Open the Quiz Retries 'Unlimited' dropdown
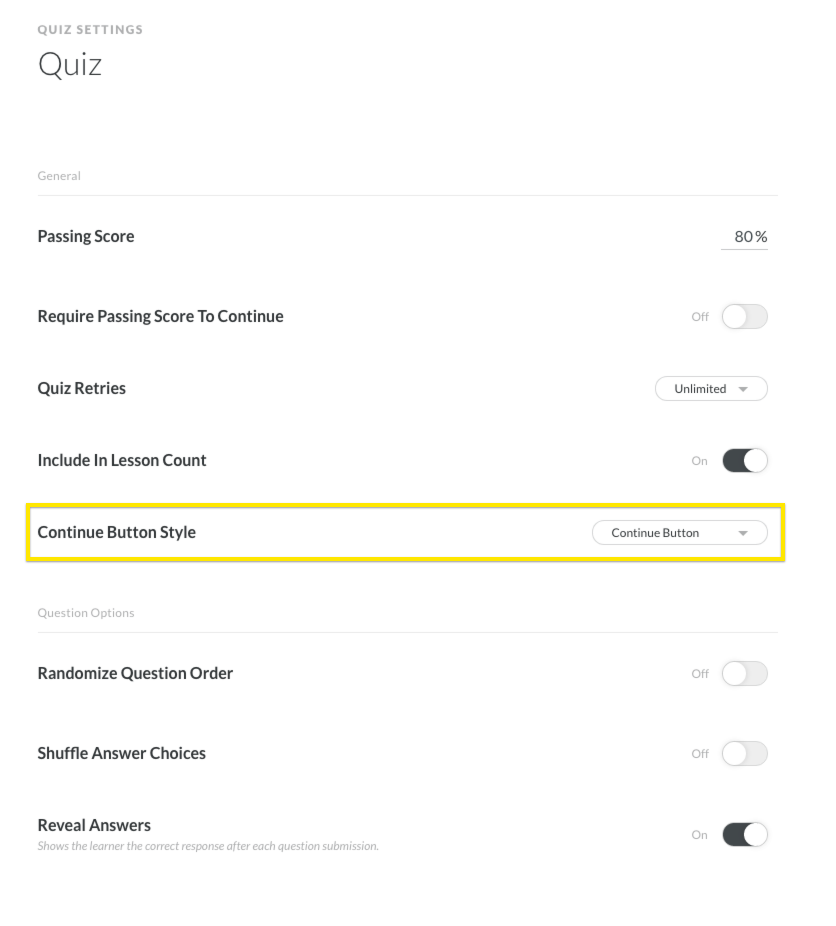This screenshot has width=836, height=926. (710, 389)
